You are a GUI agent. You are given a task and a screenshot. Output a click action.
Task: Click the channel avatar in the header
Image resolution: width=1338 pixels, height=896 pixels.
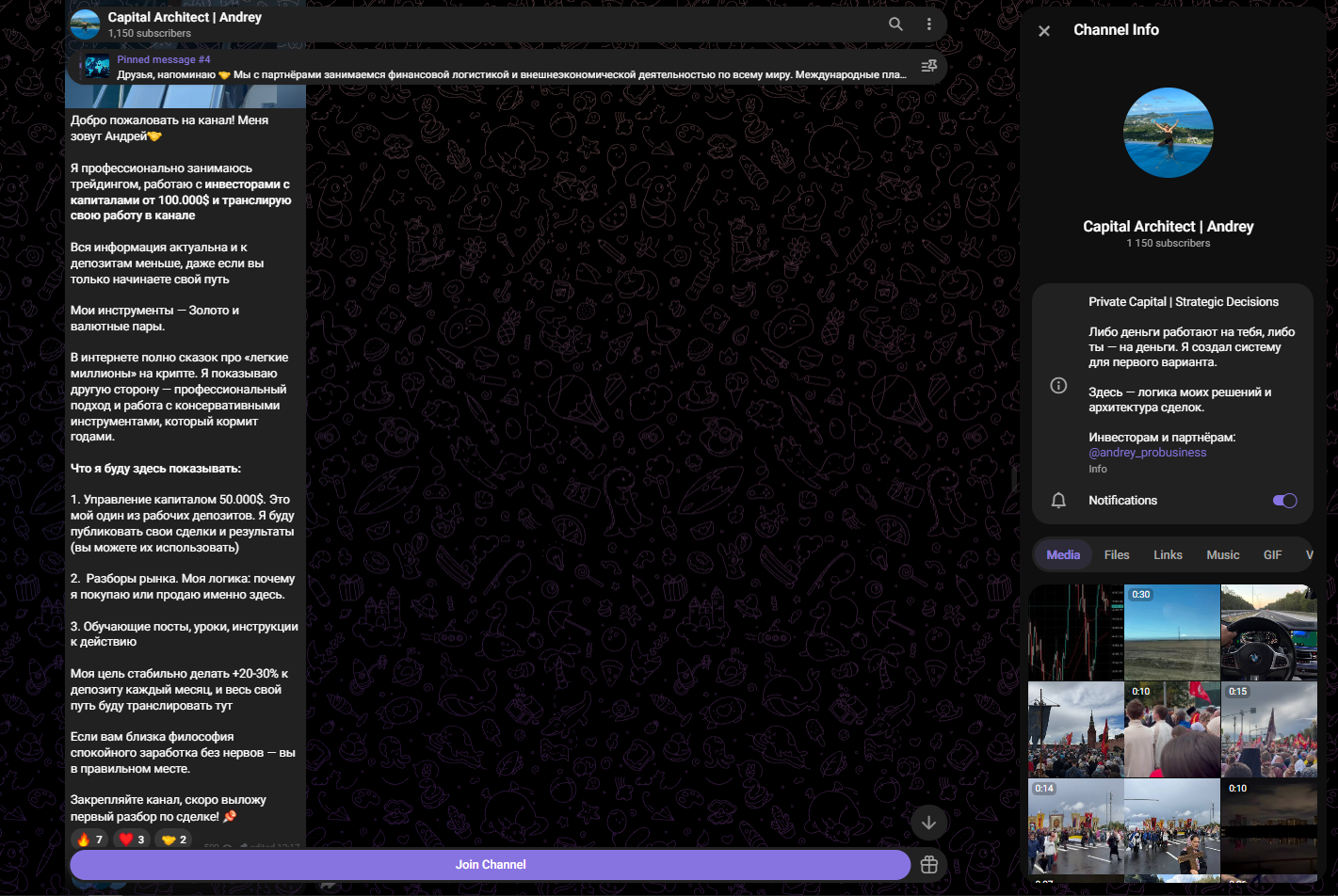pos(86,24)
